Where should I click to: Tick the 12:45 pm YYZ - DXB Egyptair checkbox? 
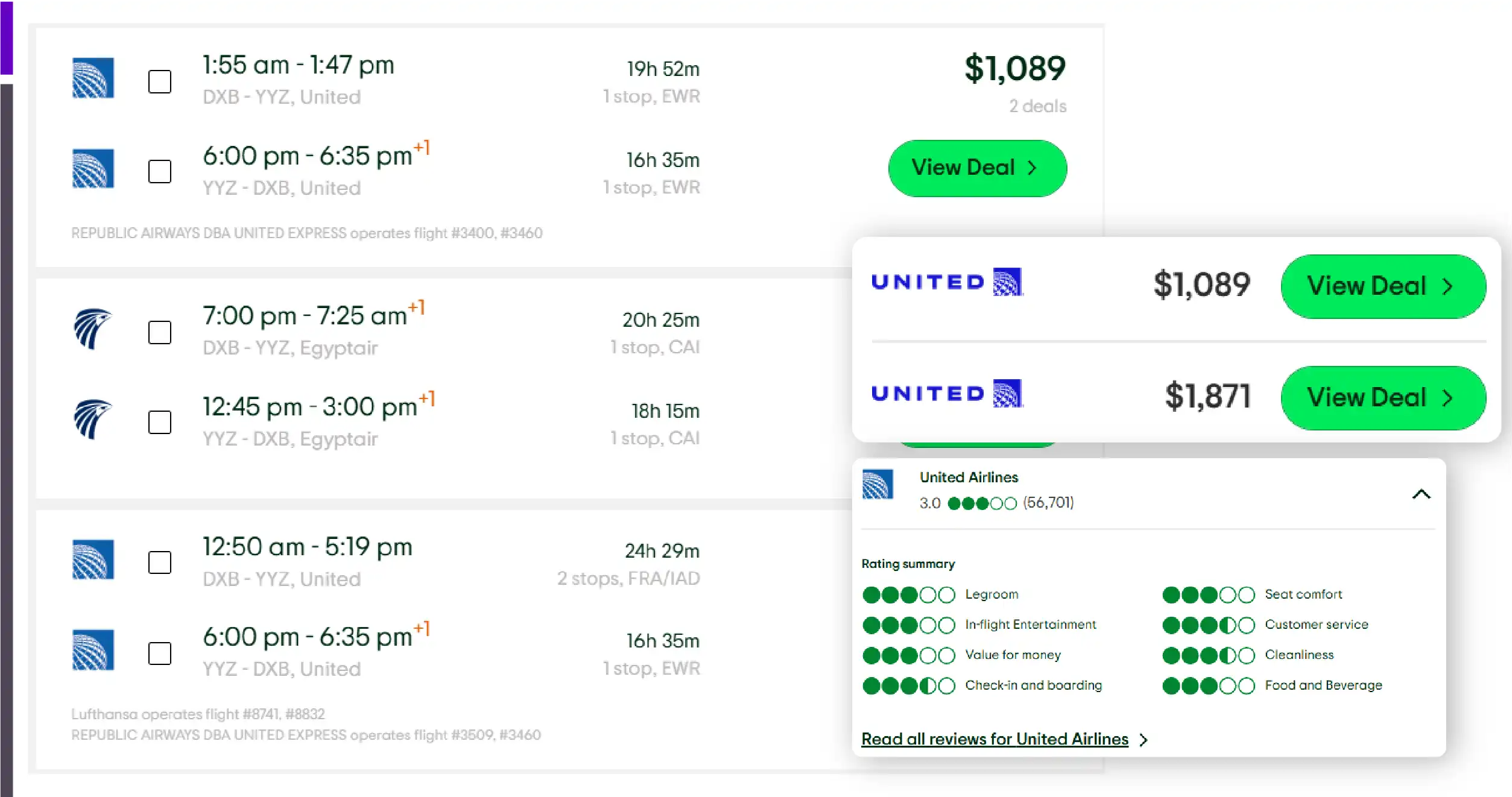(160, 423)
